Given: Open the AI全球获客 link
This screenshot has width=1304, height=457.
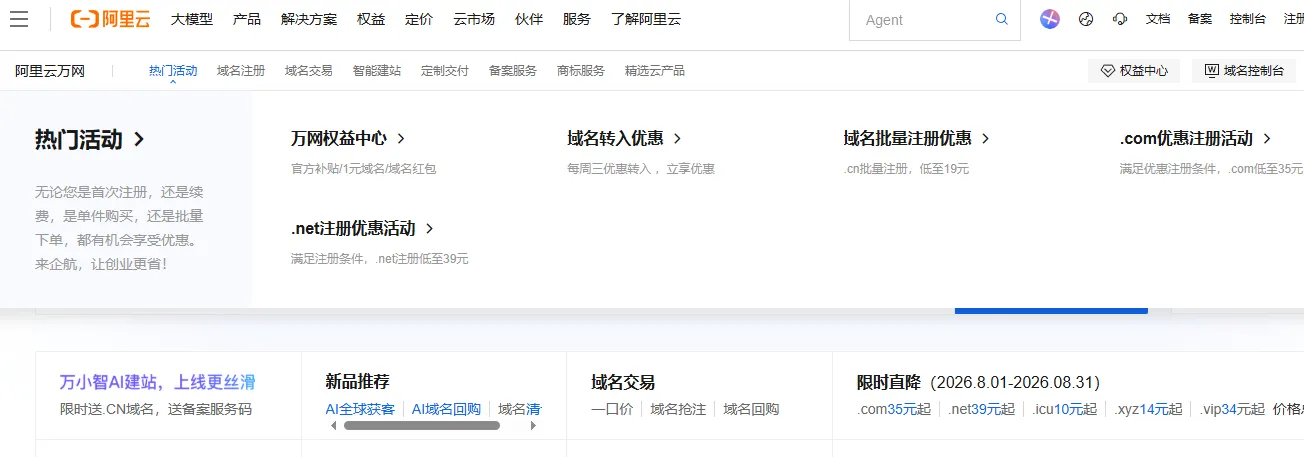Looking at the screenshot, I should pyautogui.click(x=360, y=409).
